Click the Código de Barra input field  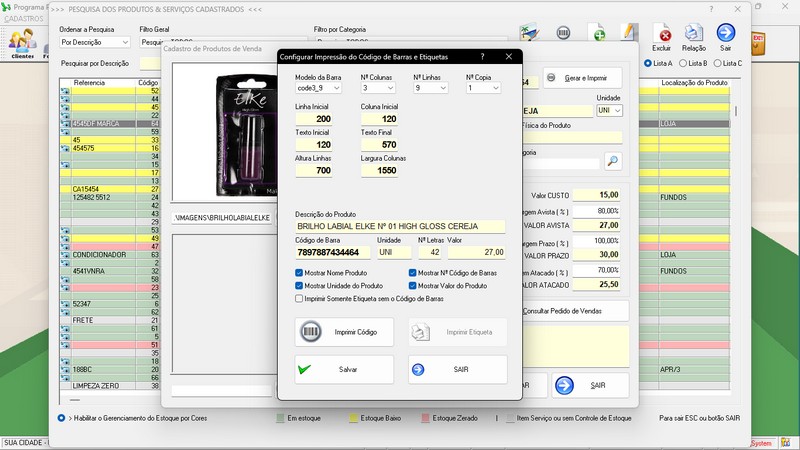point(333,253)
